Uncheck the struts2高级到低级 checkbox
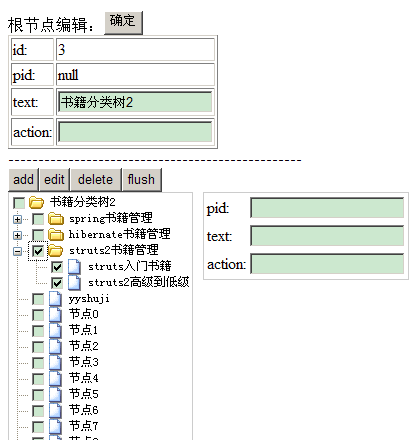The height and width of the screenshot is (440, 415). pos(57,283)
